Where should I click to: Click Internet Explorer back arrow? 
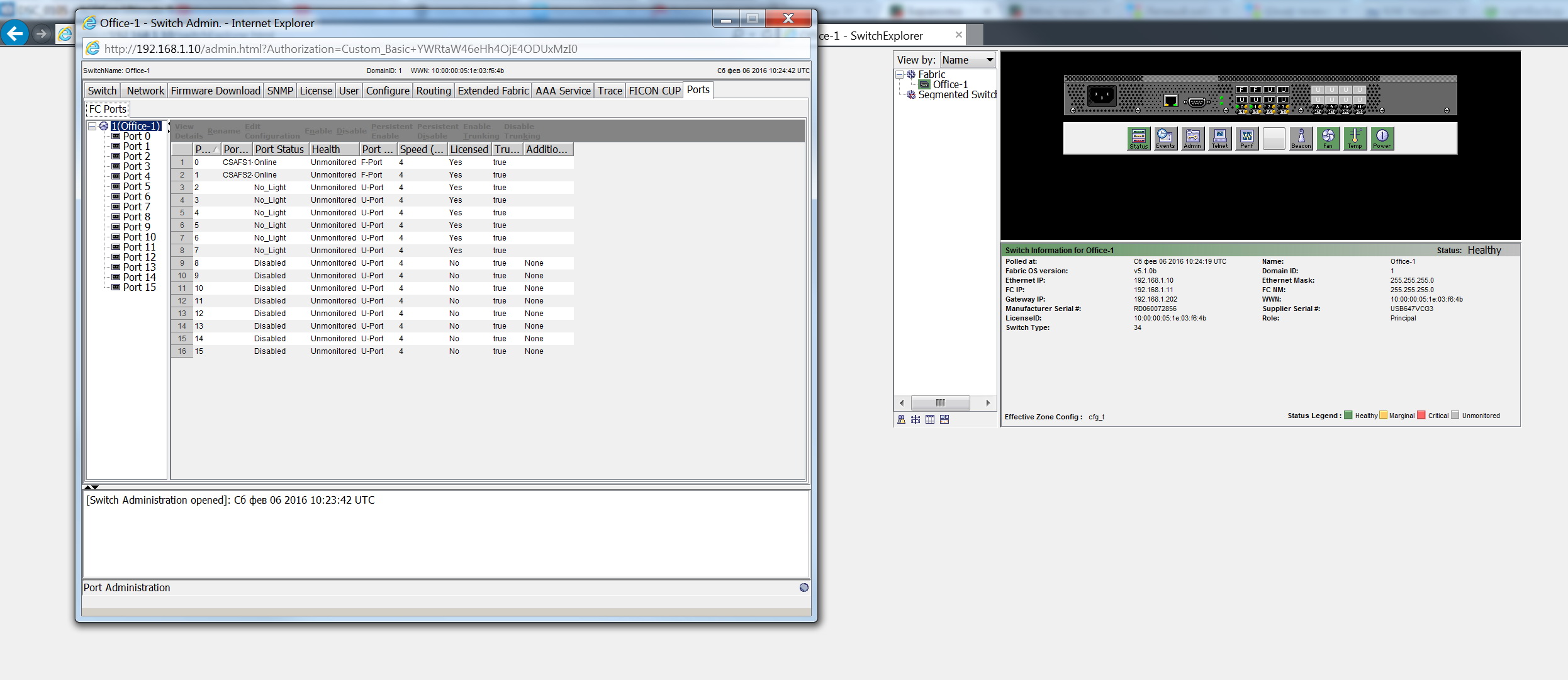15,33
